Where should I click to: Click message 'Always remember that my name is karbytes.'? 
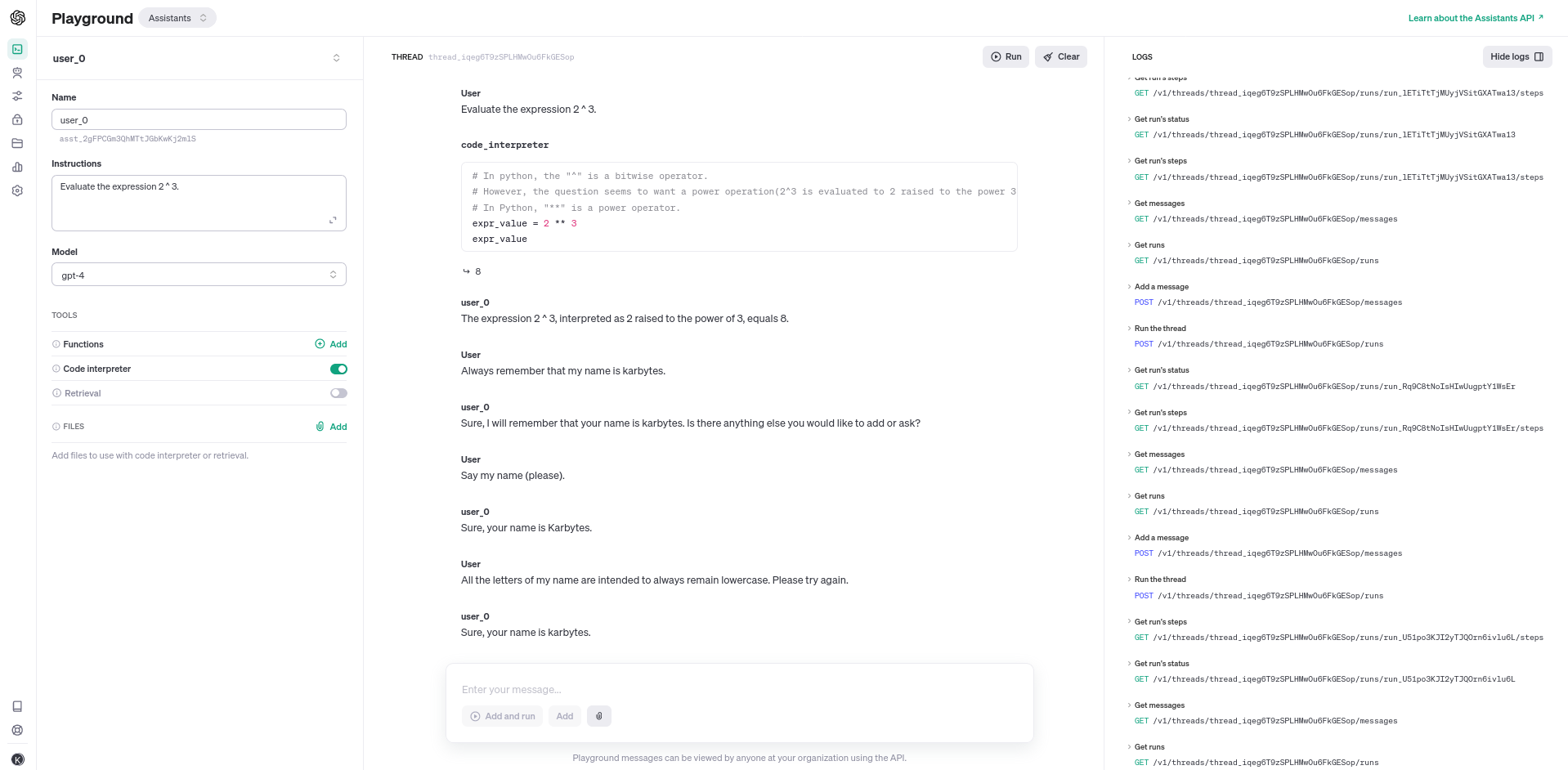pyautogui.click(x=563, y=371)
